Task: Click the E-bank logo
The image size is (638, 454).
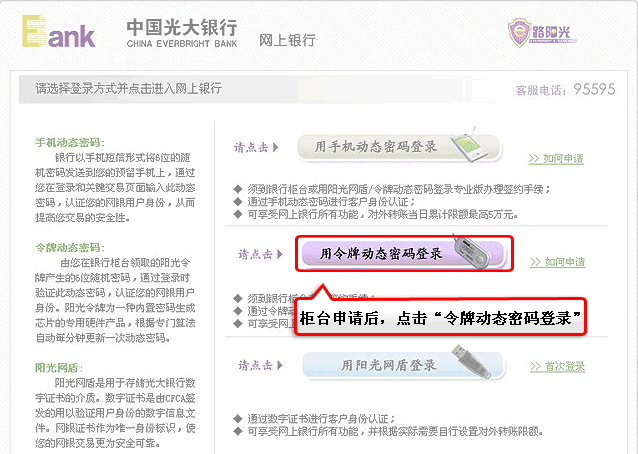Action: click(x=59, y=32)
